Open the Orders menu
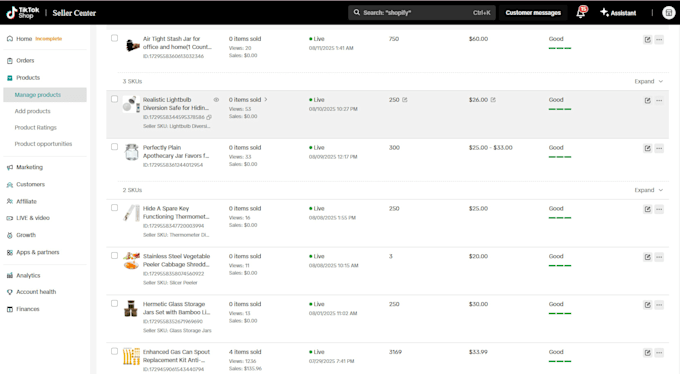680x374 pixels. click(25, 61)
